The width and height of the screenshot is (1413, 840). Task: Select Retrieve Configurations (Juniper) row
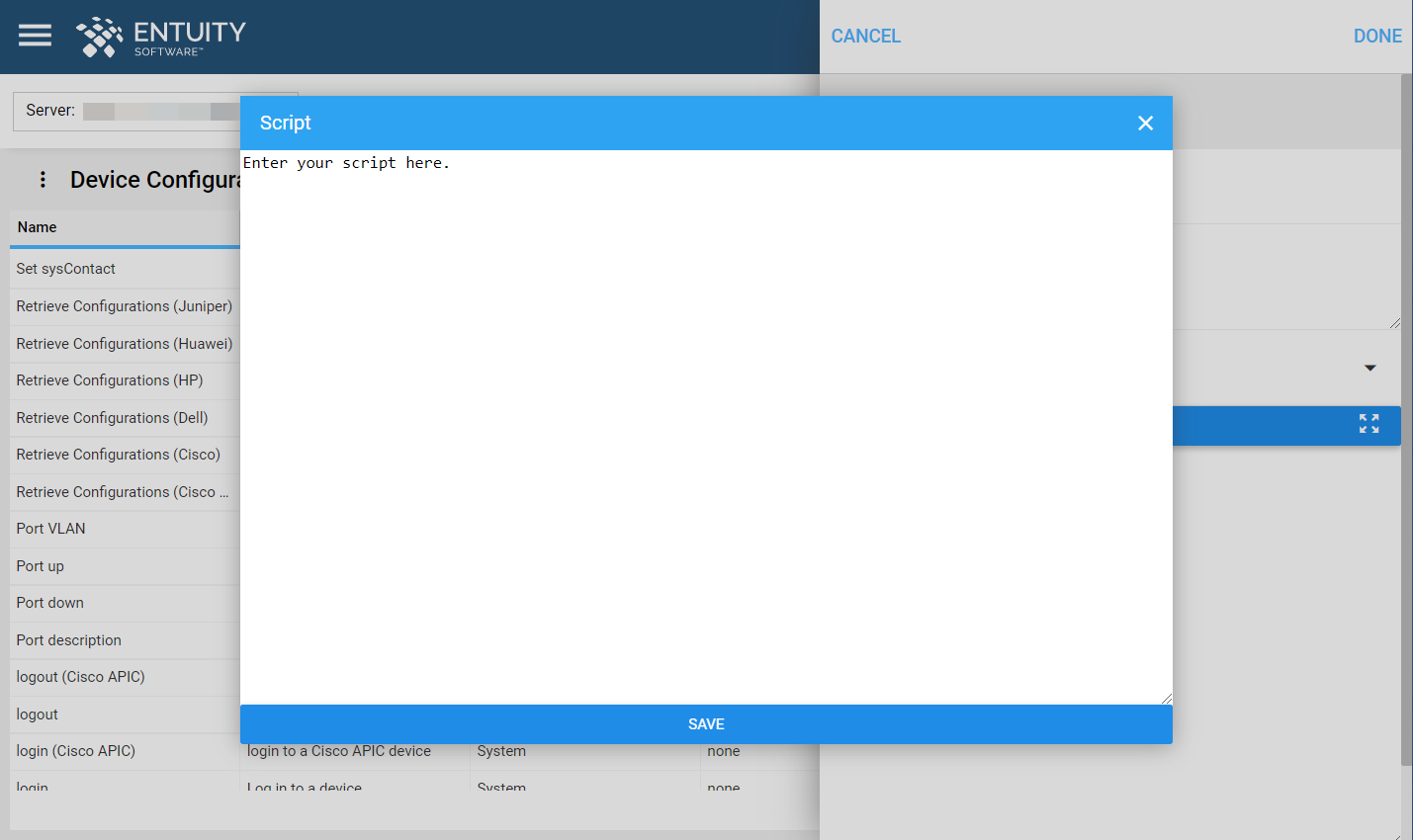(x=125, y=306)
